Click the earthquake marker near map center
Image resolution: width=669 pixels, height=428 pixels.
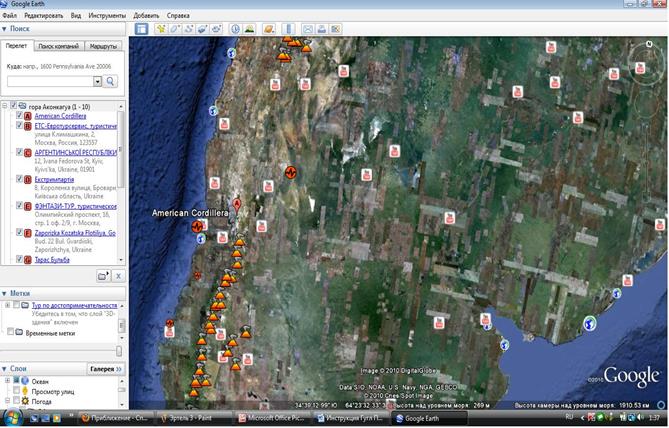291,172
